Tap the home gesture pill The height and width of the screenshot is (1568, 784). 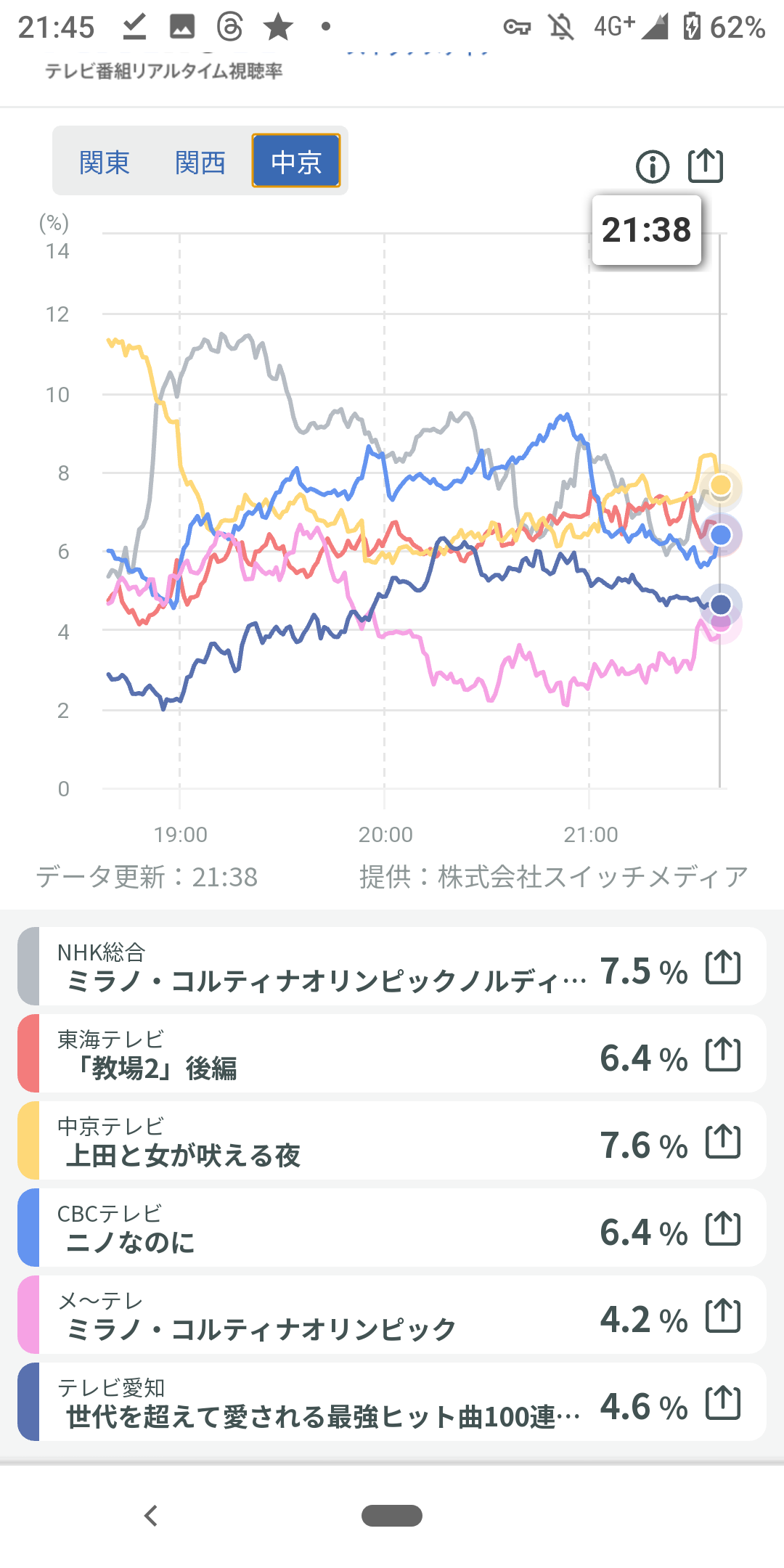pos(392,1516)
